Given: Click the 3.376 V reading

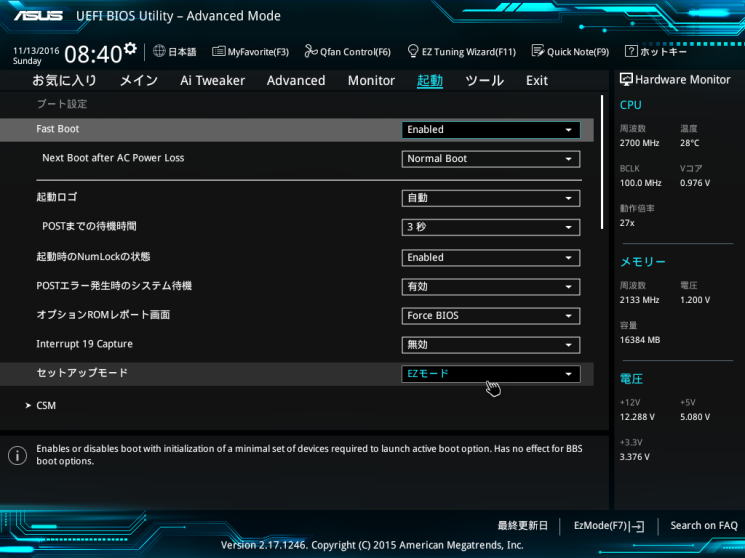Looking at the screenshot, I should 634,457.
